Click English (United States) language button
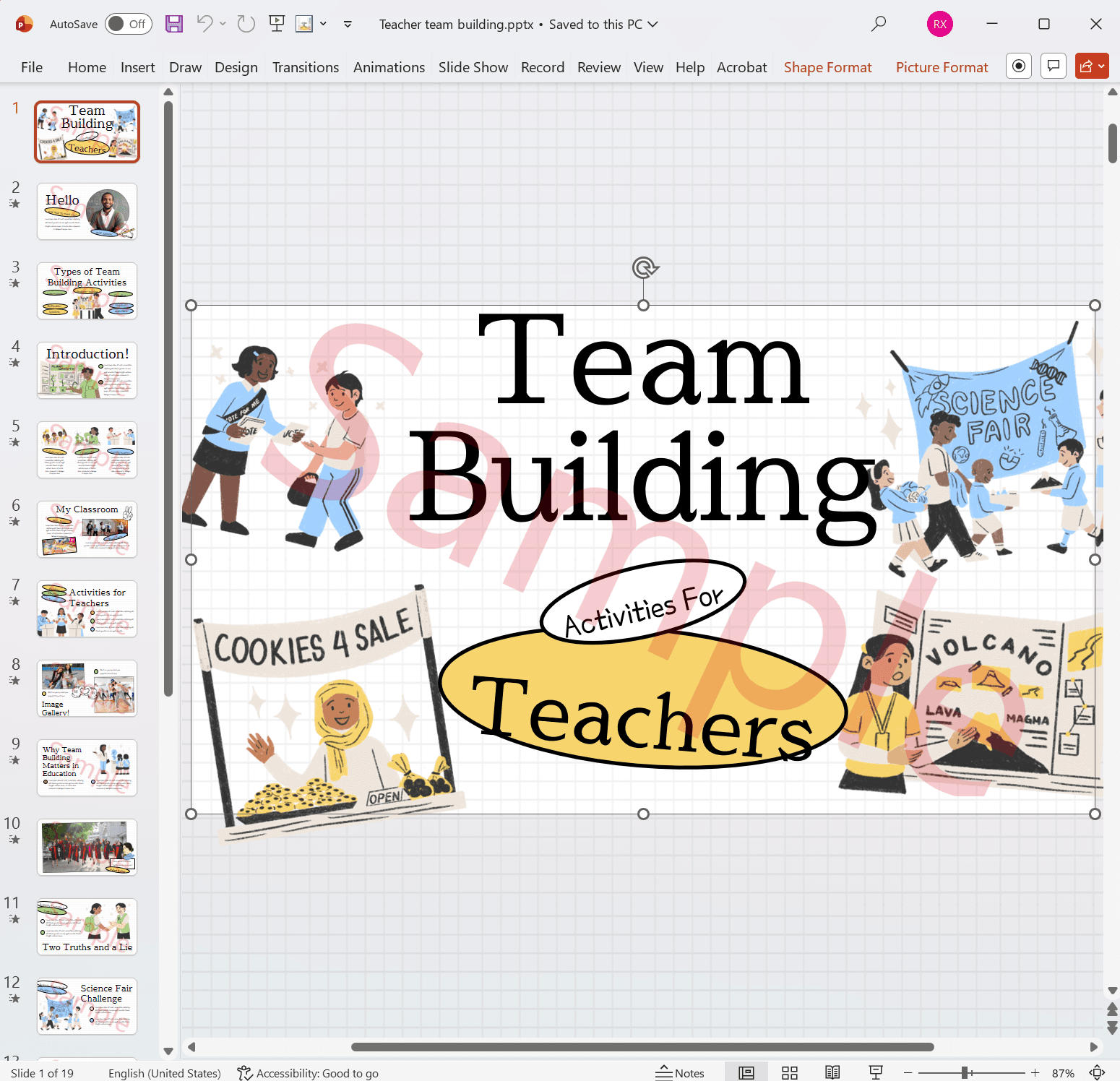1120x1081 pixels. pyautogui.click(x=164, y=1073)
